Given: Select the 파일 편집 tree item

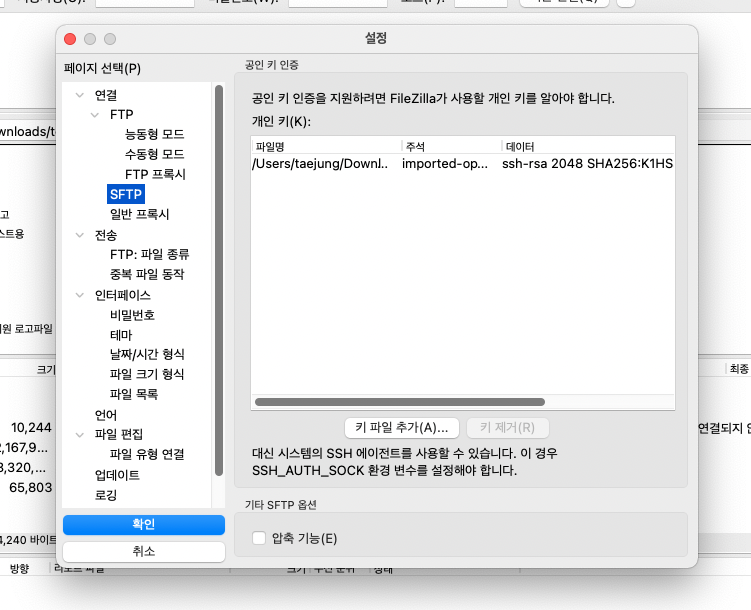Looking at the screenshot, I should pos(119,435).
